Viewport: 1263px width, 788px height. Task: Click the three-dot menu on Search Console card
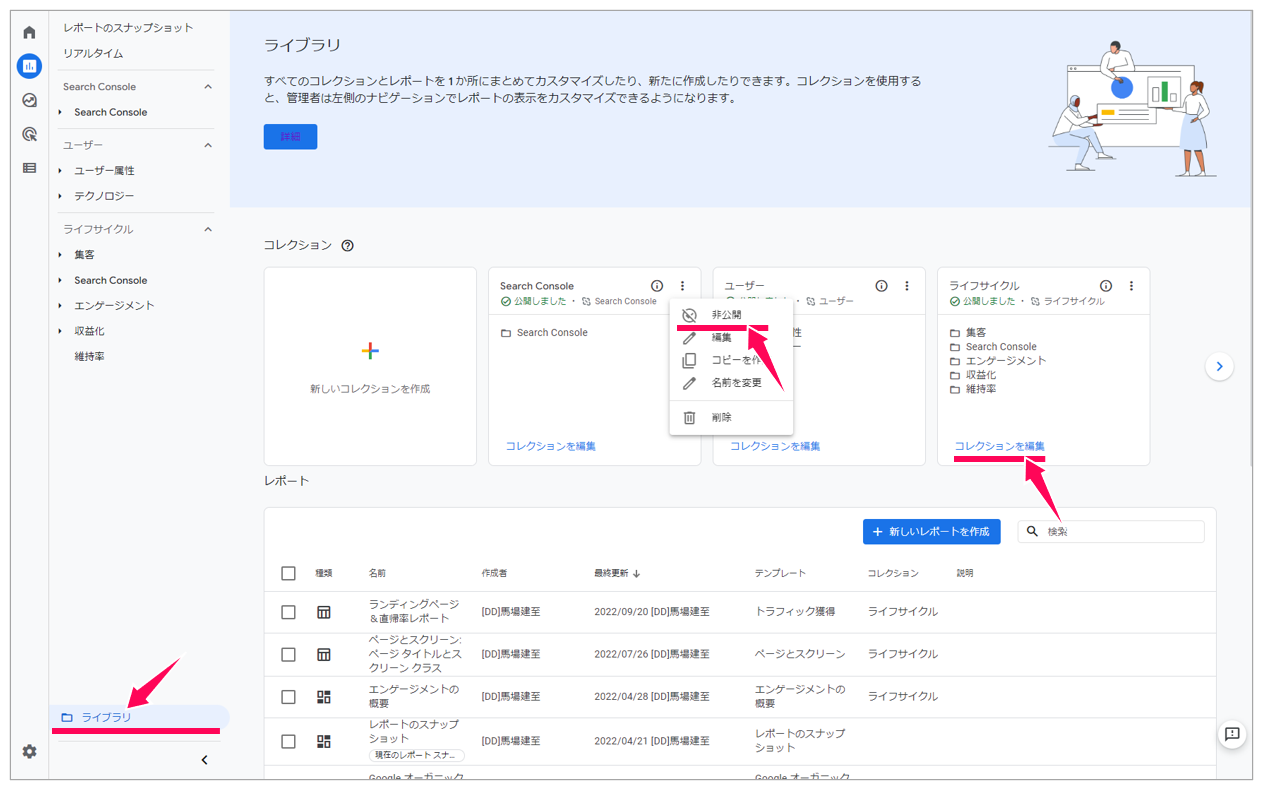(682, 286)
